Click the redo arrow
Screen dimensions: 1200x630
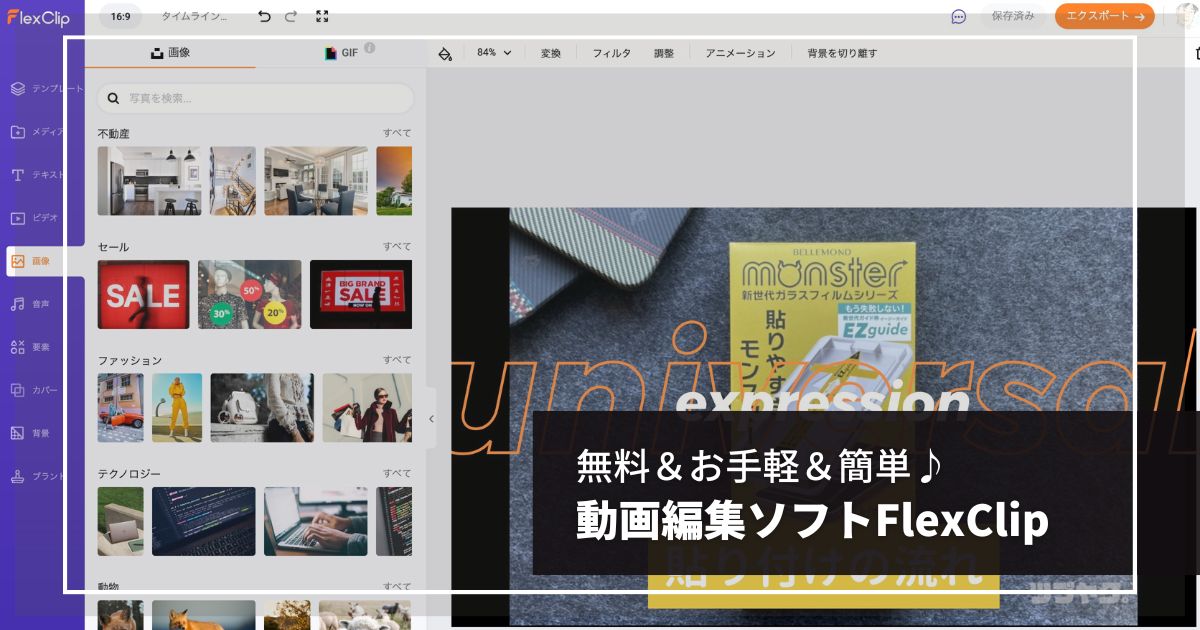[291, 16]
